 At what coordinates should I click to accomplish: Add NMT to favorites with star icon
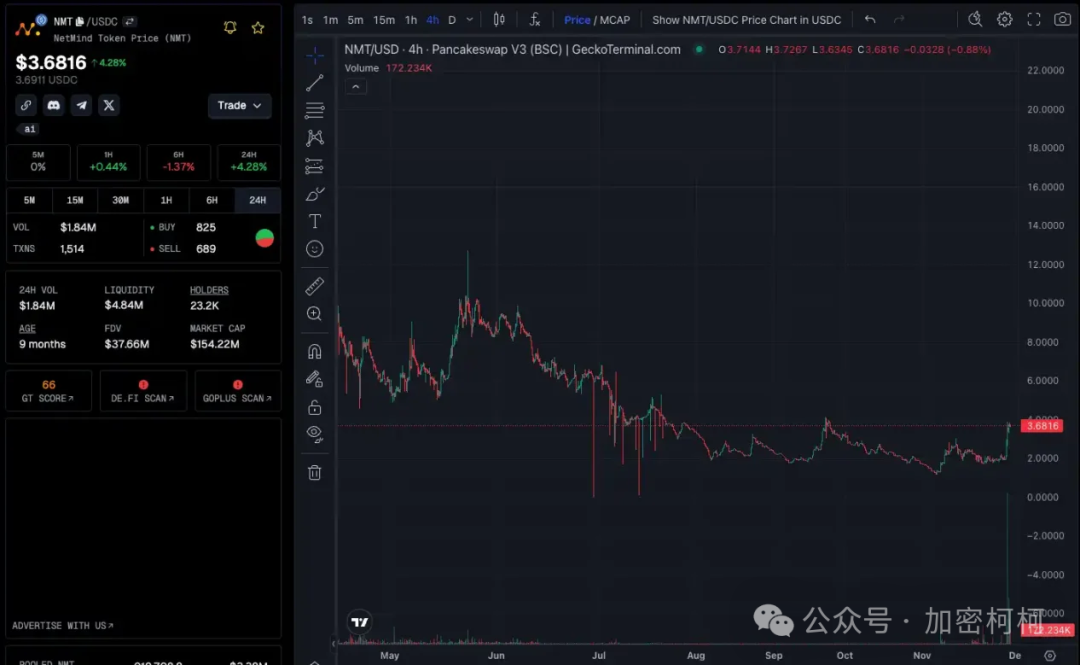[258, 28]
